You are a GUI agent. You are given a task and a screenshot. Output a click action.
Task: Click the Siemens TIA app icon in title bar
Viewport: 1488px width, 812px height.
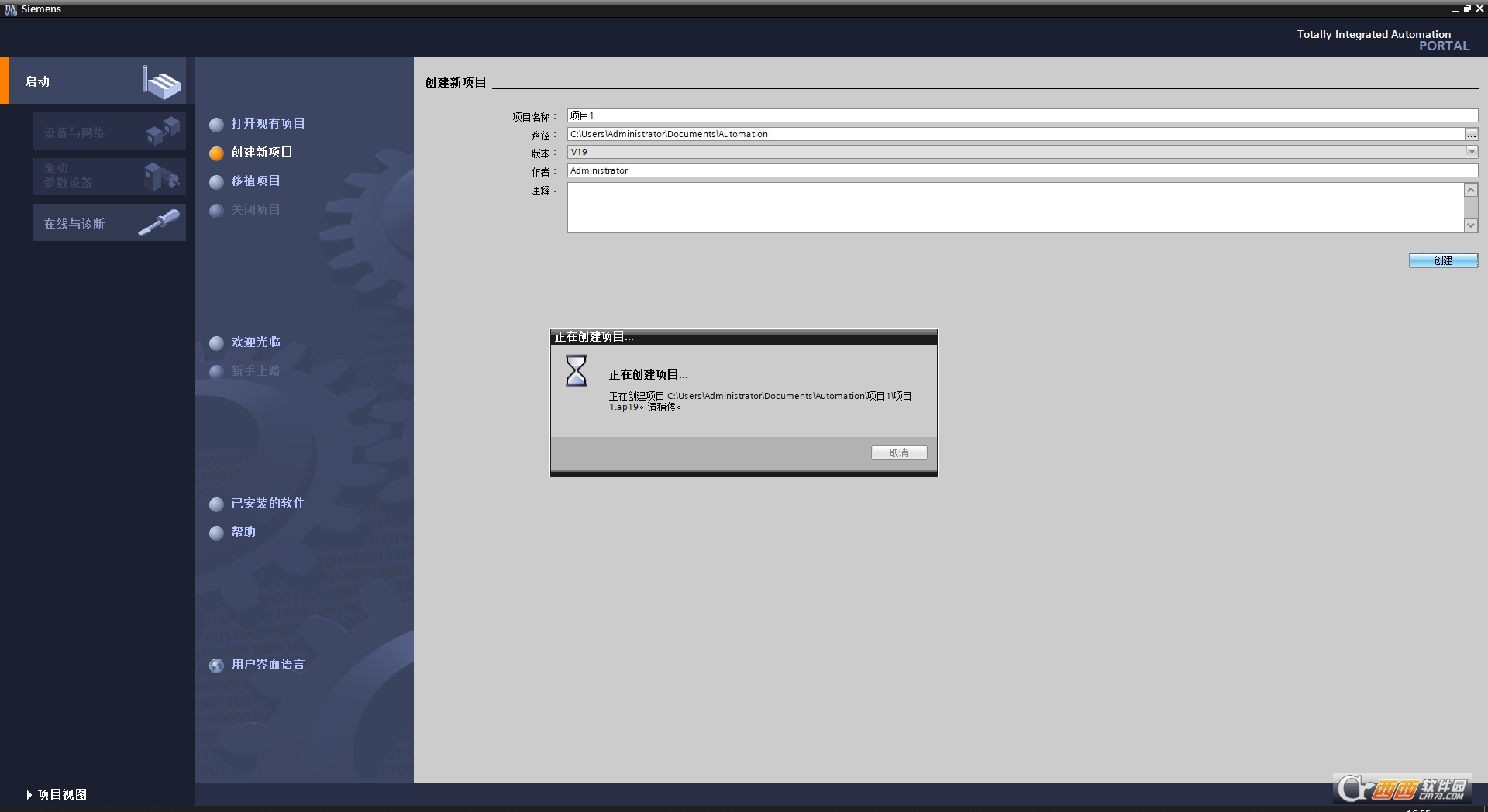[11, 9]
